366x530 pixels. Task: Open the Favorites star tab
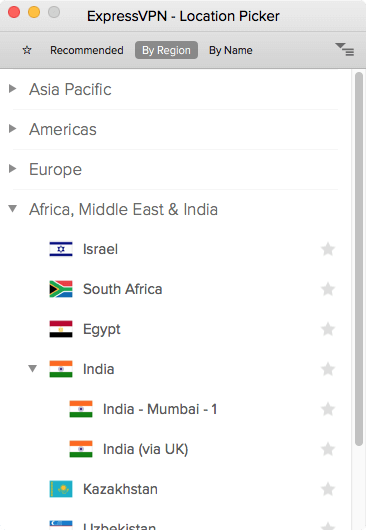click(x=27, y=50)
